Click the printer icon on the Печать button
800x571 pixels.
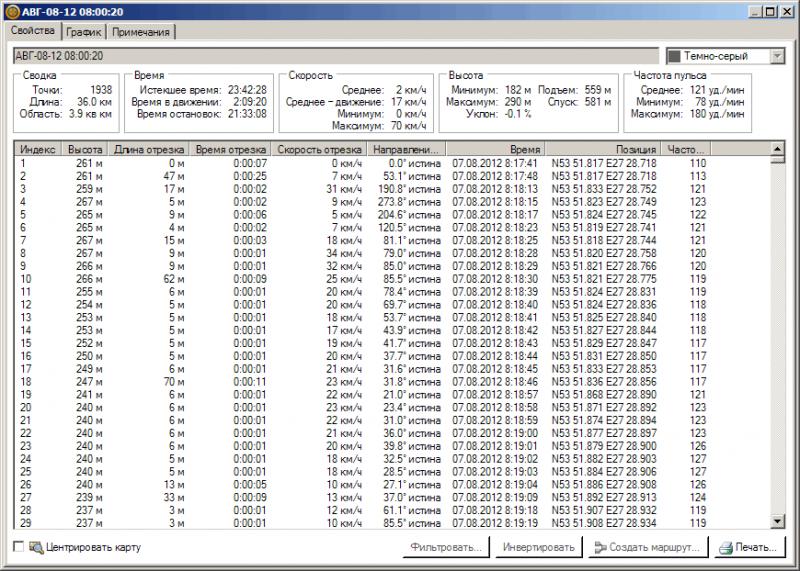click(726, 548)
